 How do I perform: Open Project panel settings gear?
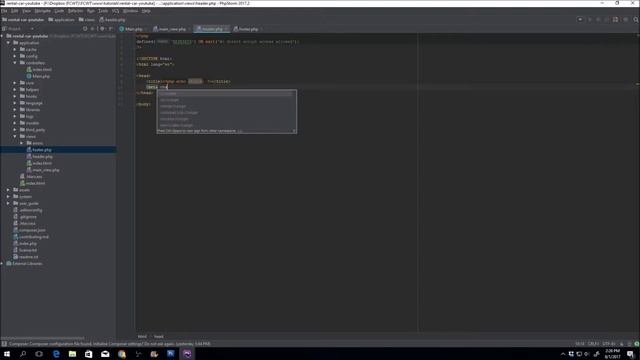tap(102, 29)
